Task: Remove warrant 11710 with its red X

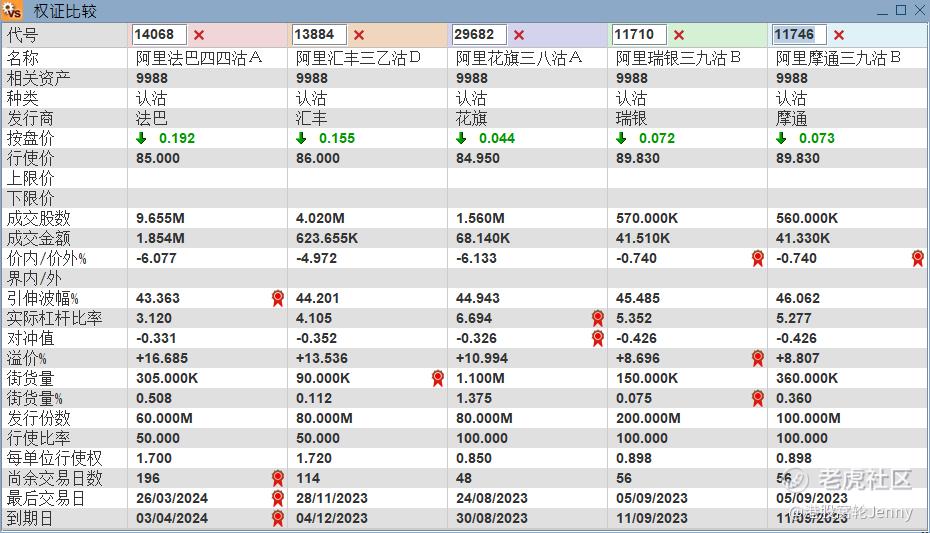Action: pos(679,35)
